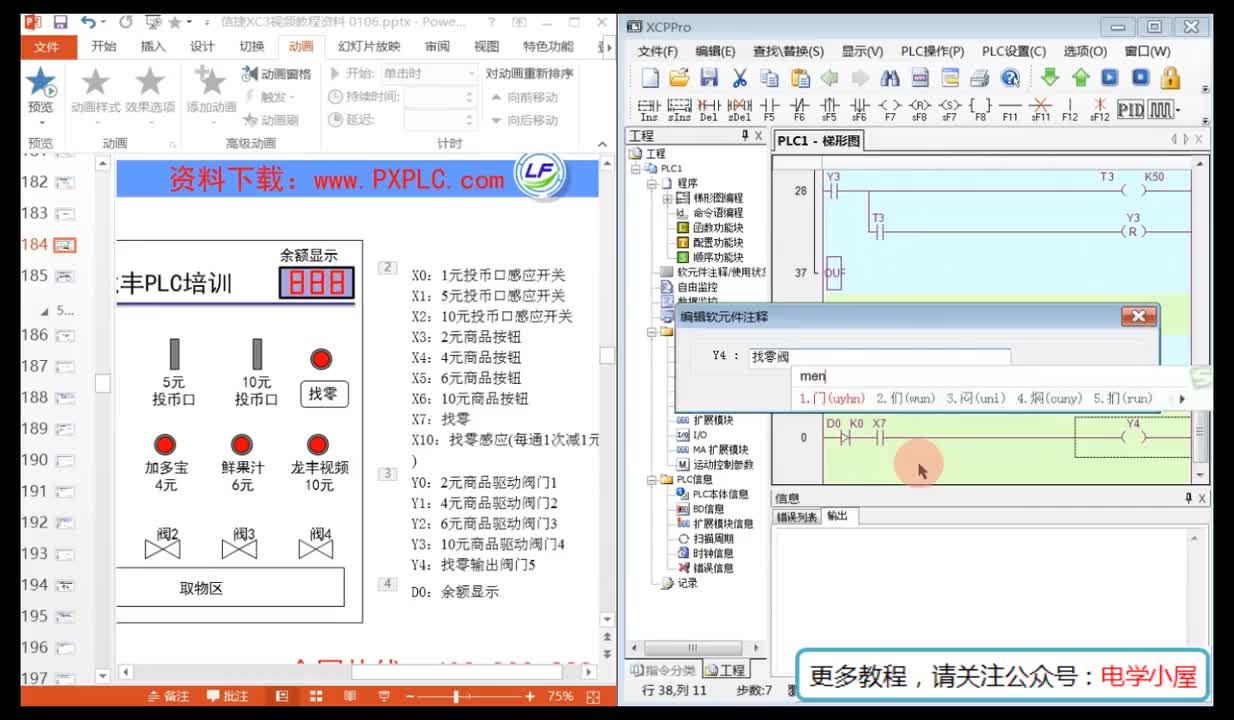The image size is (1234, 720).
Task: Open XCPPro 文件(F) menu
Action: [x=658, y=51]
